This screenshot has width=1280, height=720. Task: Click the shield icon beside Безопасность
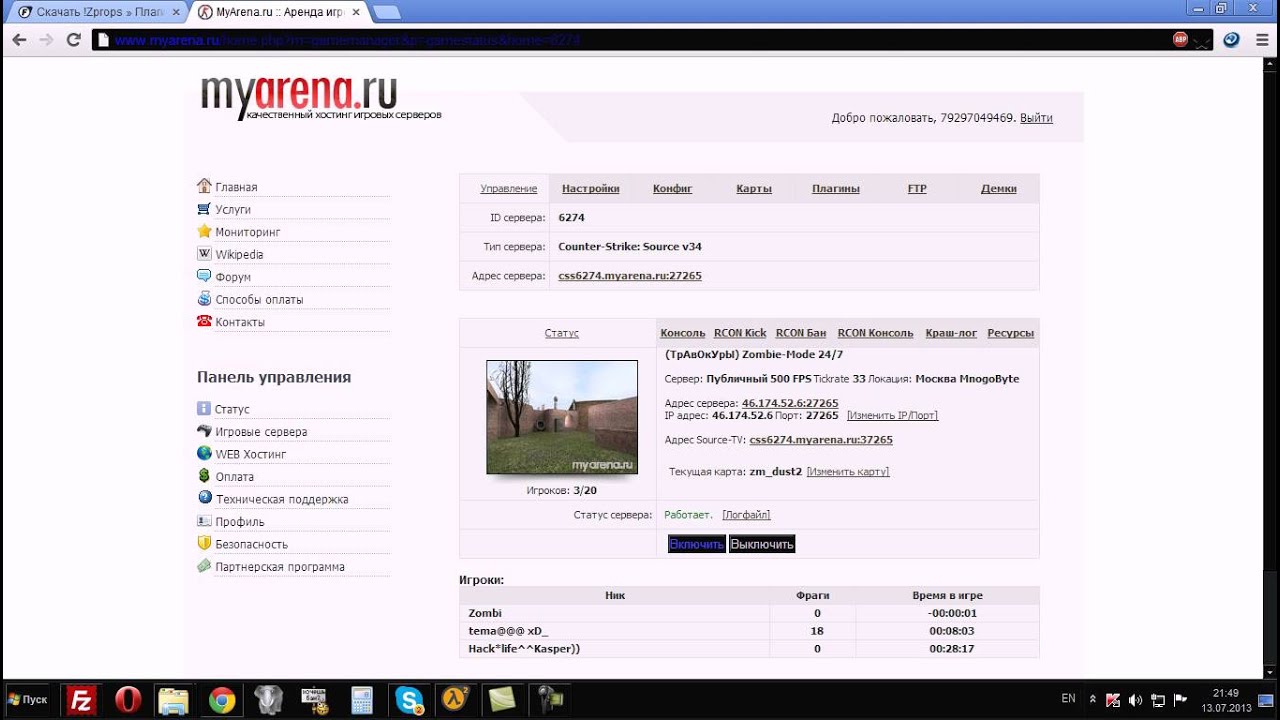[204, 543]
